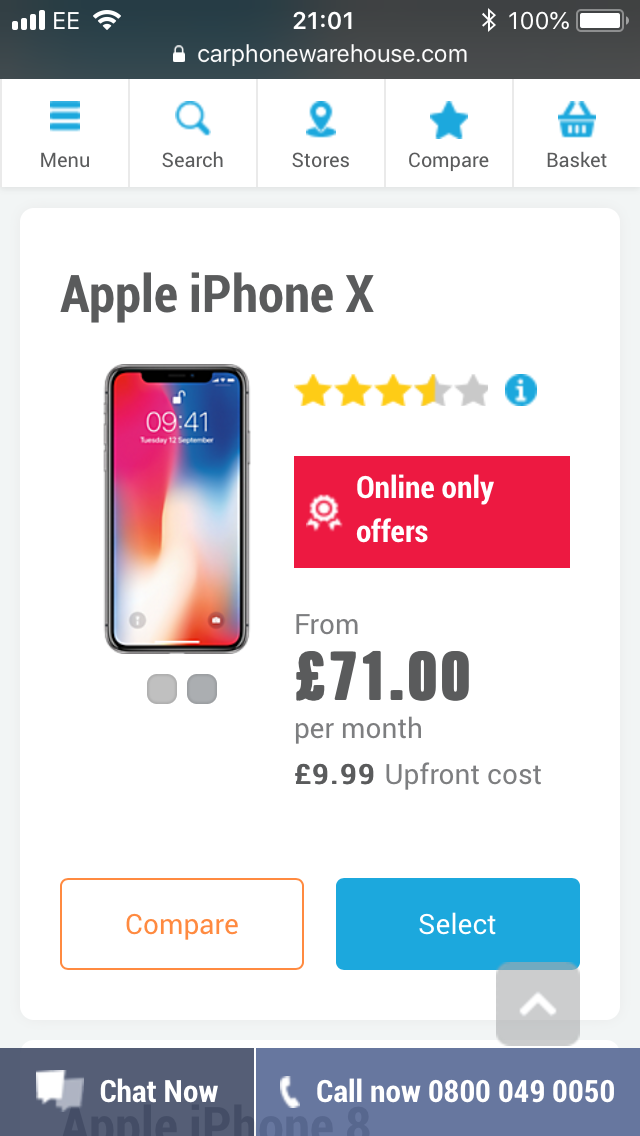Open the hamburger Menu icon
640x1136 pixels.
65,120
